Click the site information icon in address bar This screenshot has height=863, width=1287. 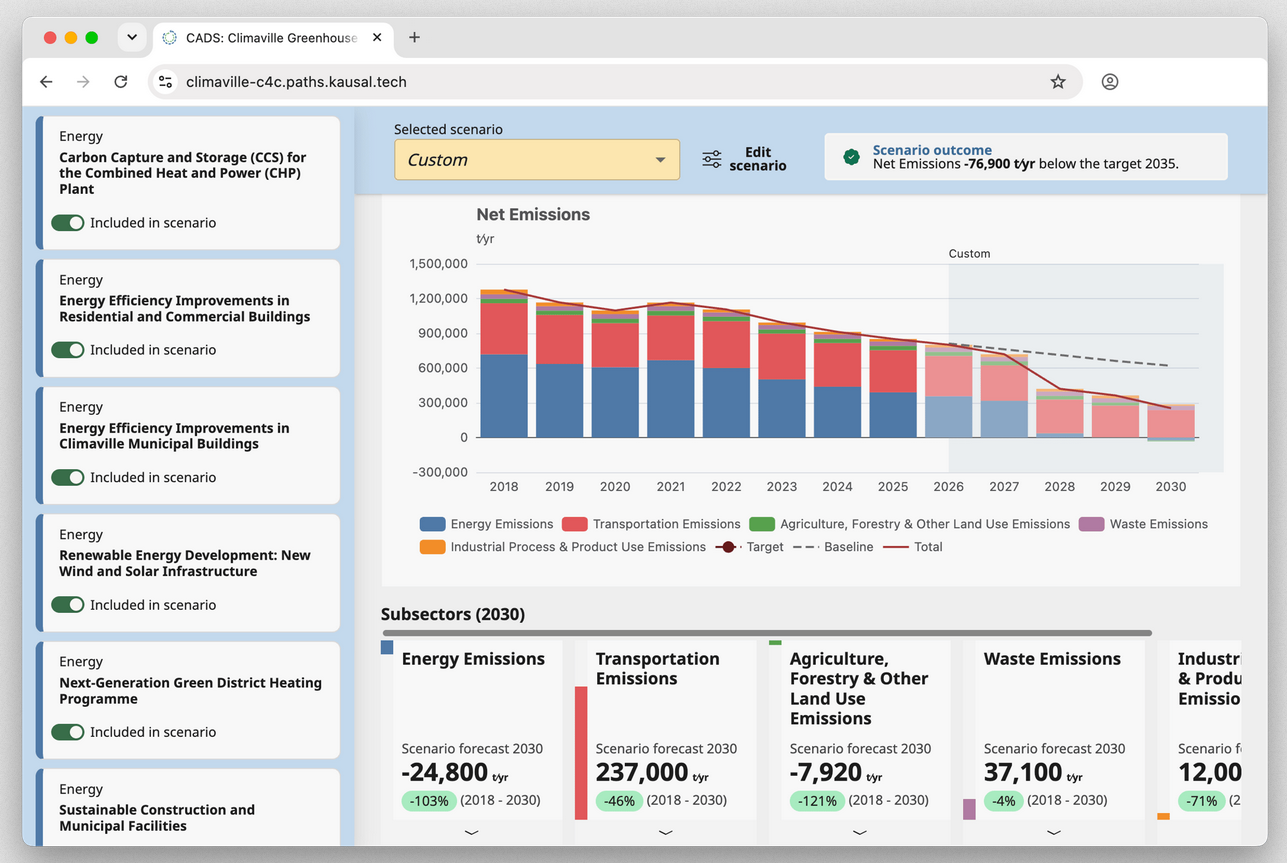pyautogui.click(x=166, y=82)
